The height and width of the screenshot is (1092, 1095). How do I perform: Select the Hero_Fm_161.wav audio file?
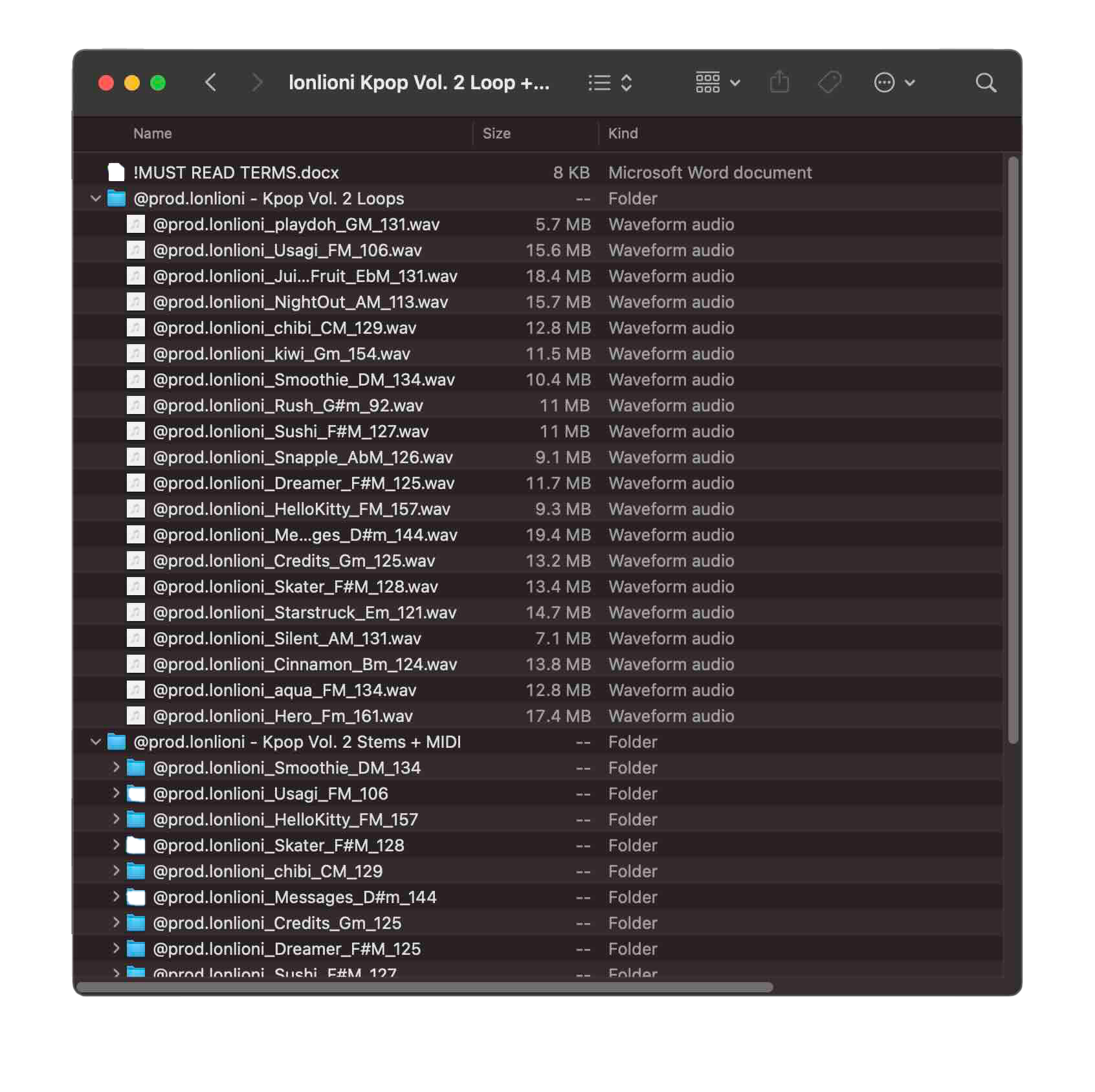(282, 716)
